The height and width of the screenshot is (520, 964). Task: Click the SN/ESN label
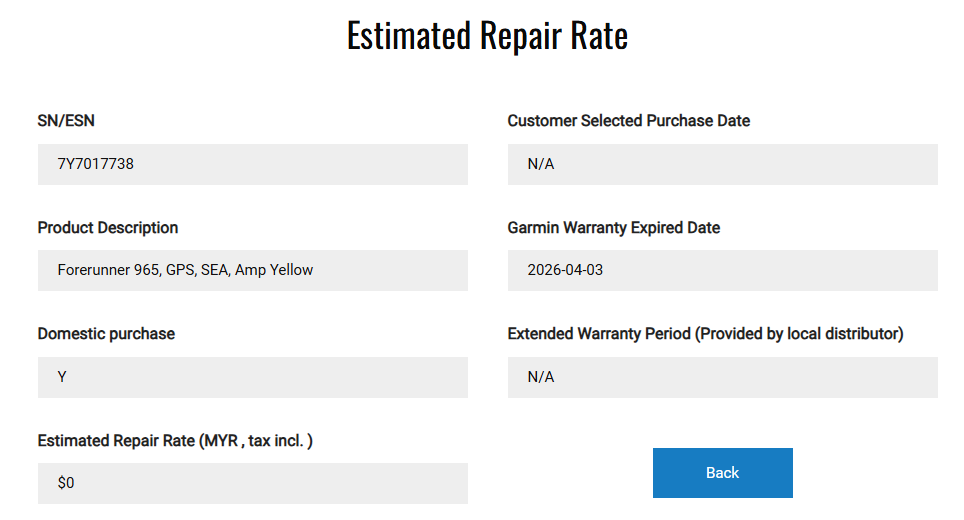[66, 120]
